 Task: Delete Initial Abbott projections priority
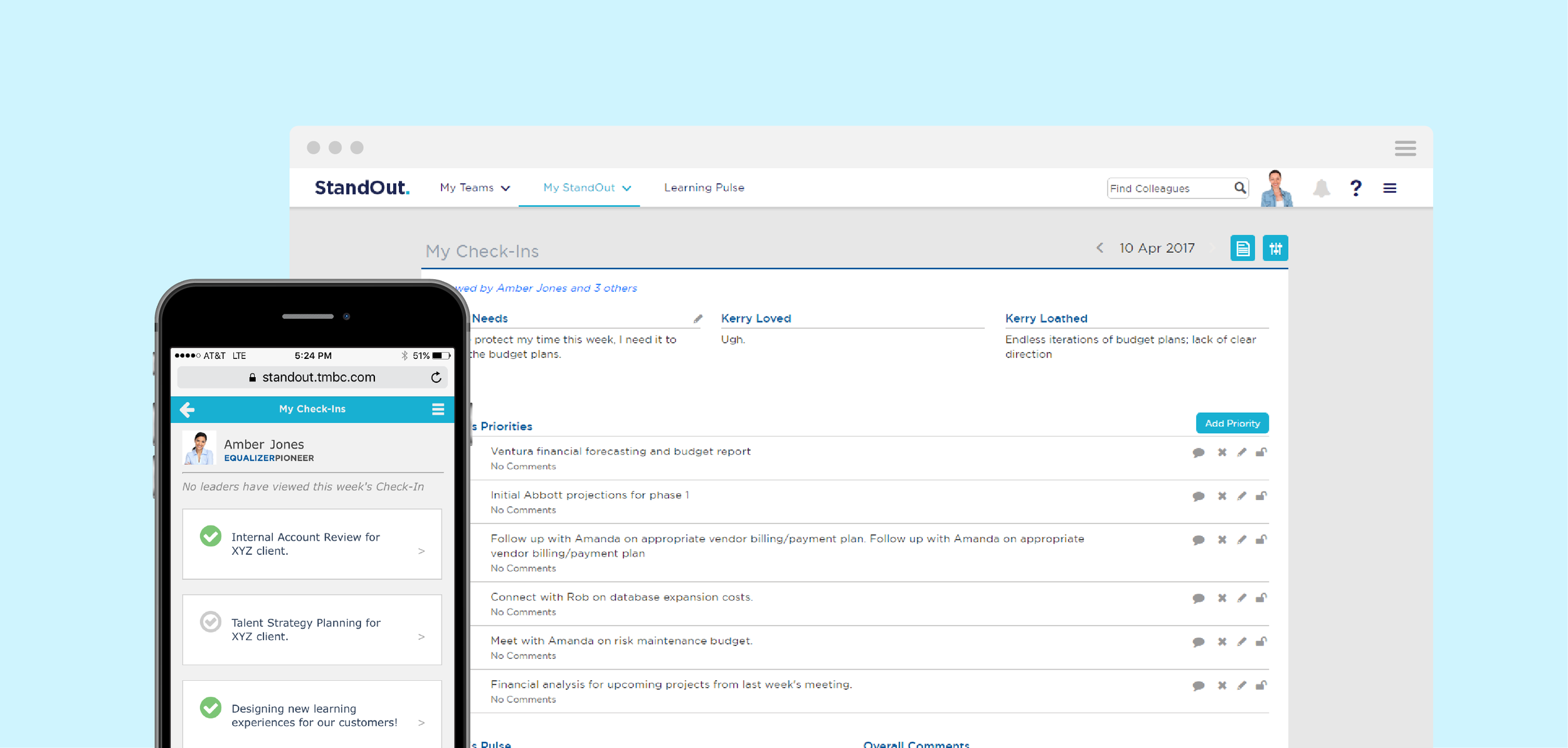pos(1222,496)
